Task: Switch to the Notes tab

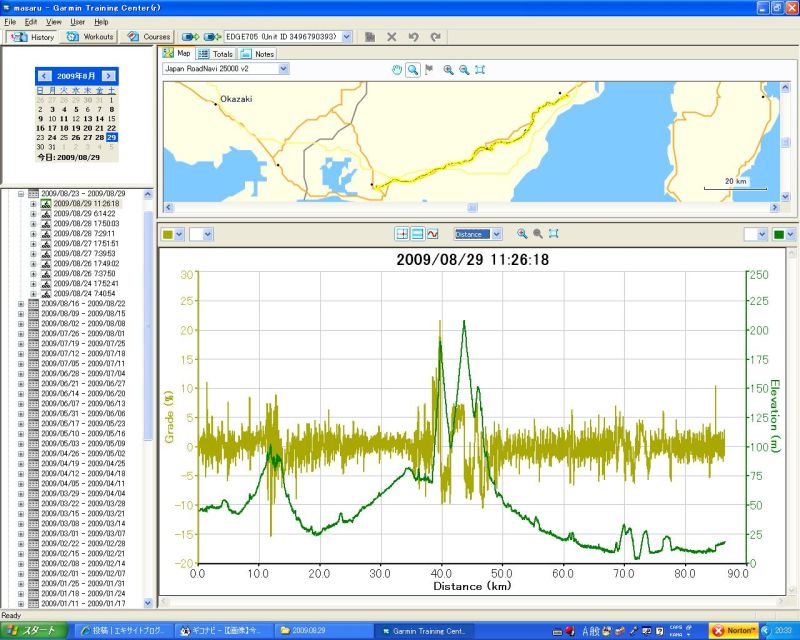Action: coord(258,54)
